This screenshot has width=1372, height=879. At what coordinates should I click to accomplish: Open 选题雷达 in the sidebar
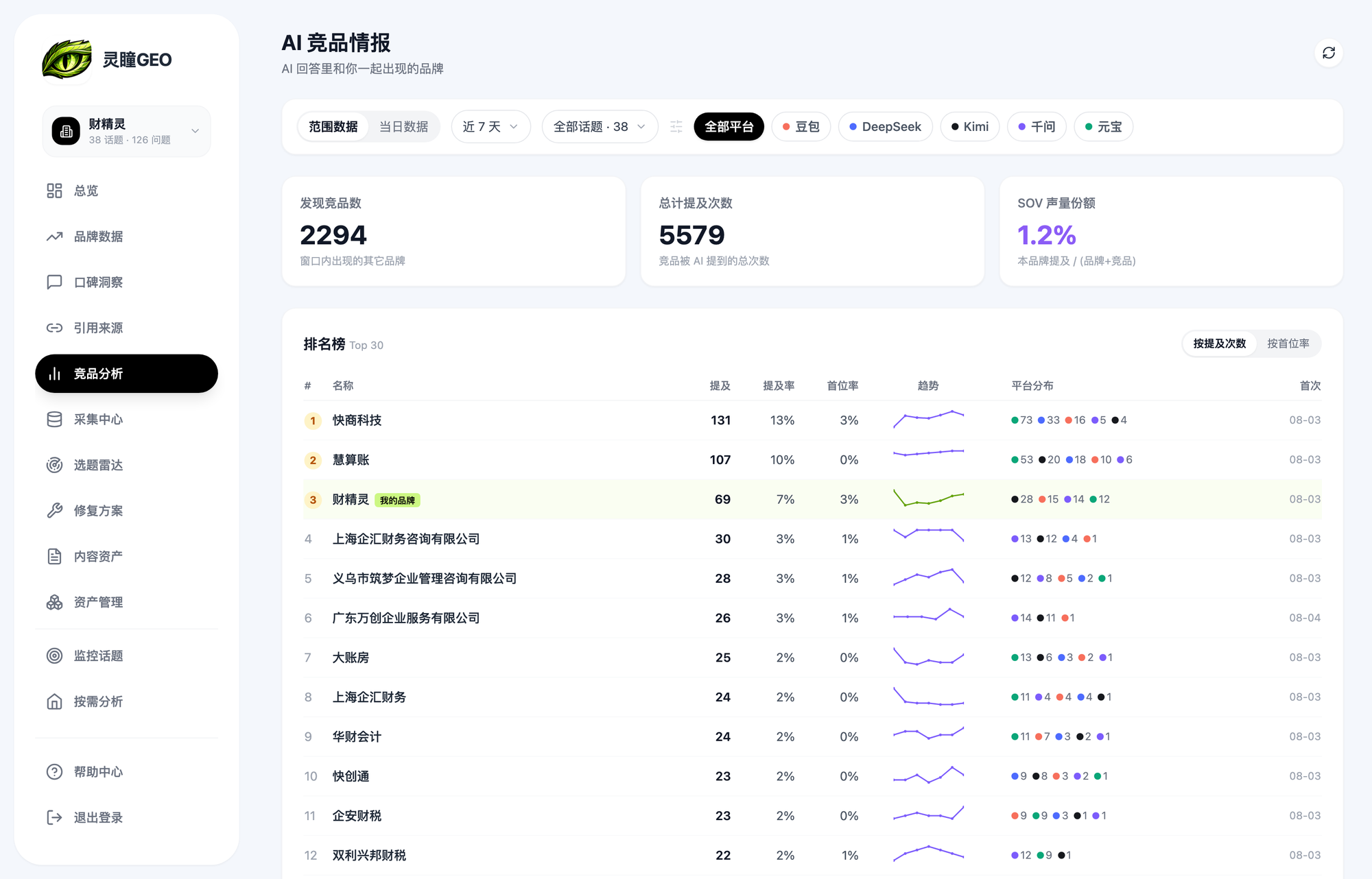tap(126, 465)
